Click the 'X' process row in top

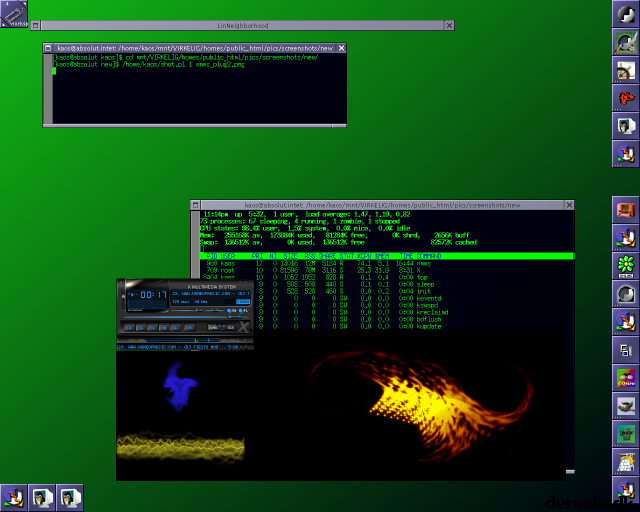[x=387, y=270]
